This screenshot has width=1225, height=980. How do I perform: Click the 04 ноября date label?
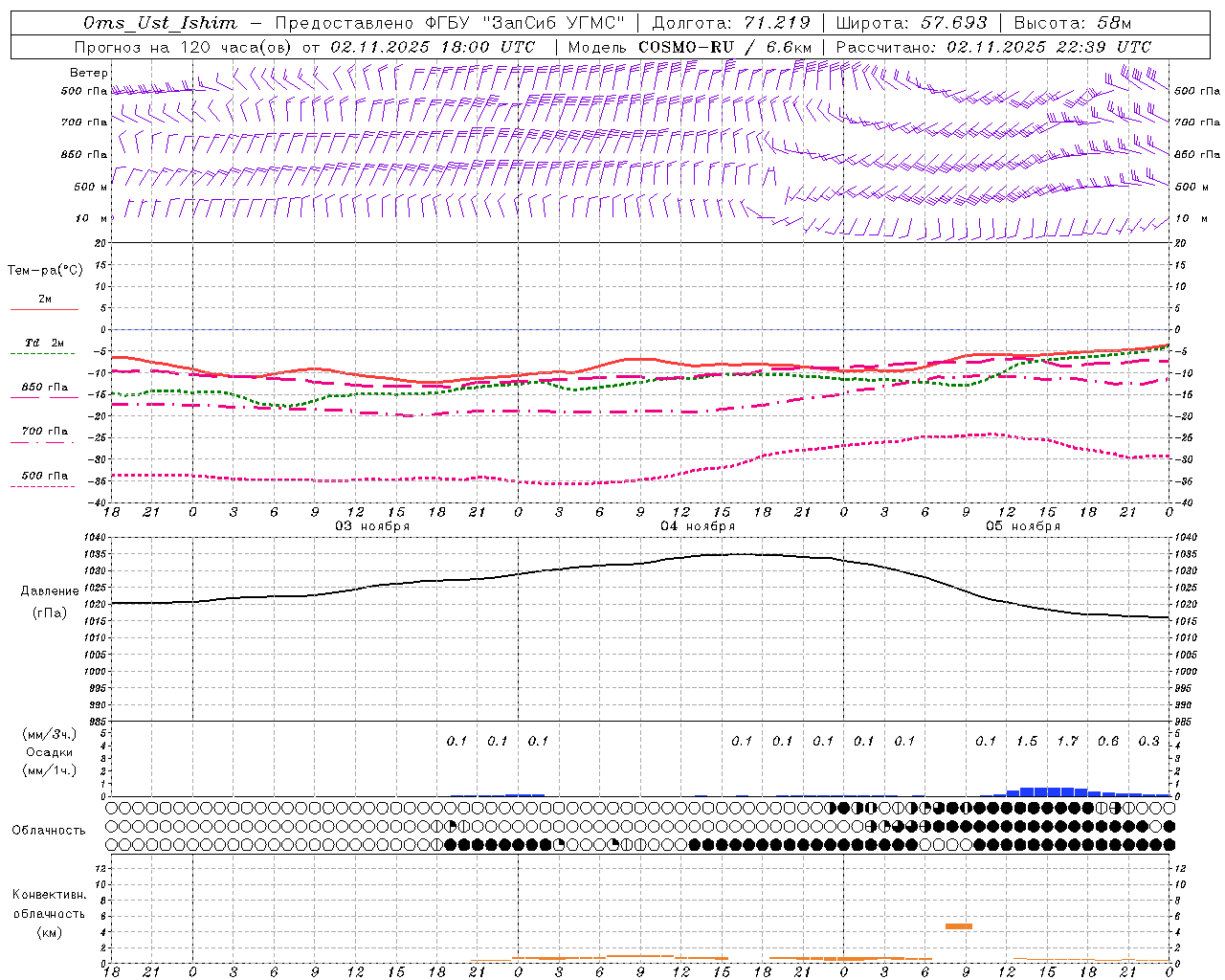698,526
